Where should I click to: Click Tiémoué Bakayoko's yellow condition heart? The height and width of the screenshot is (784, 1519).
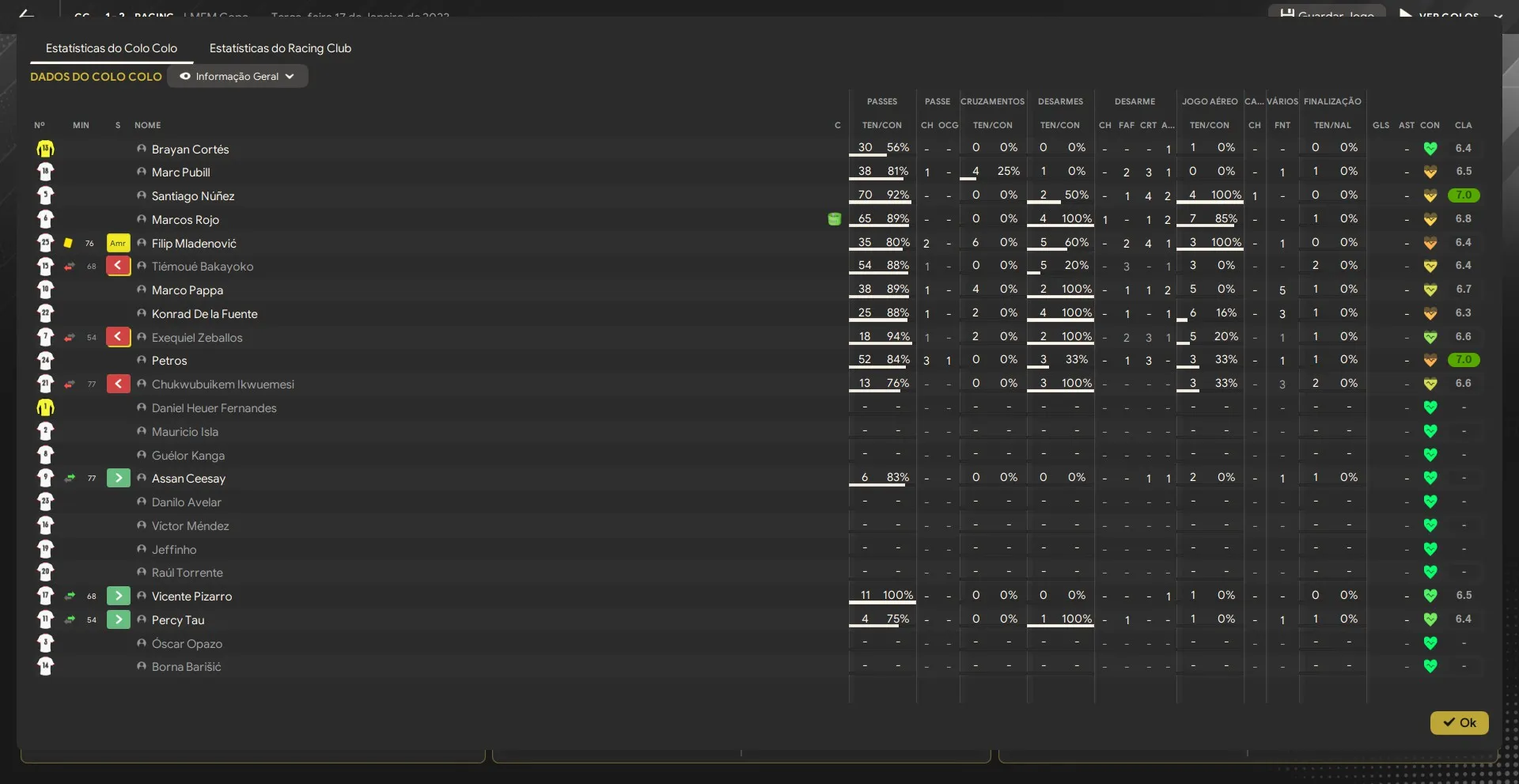click(1430, 266)
